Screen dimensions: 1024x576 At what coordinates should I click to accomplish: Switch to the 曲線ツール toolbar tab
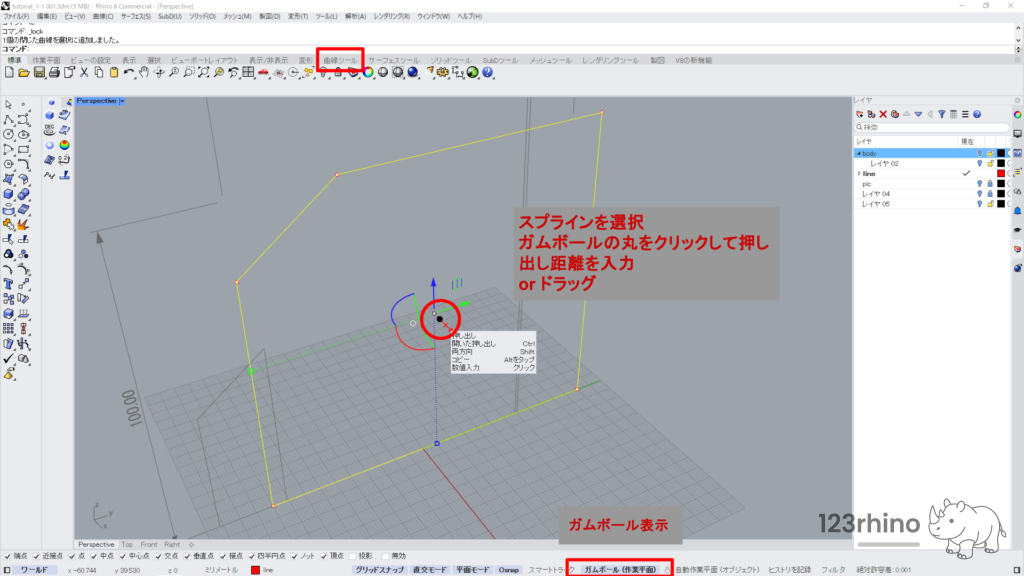340,60
